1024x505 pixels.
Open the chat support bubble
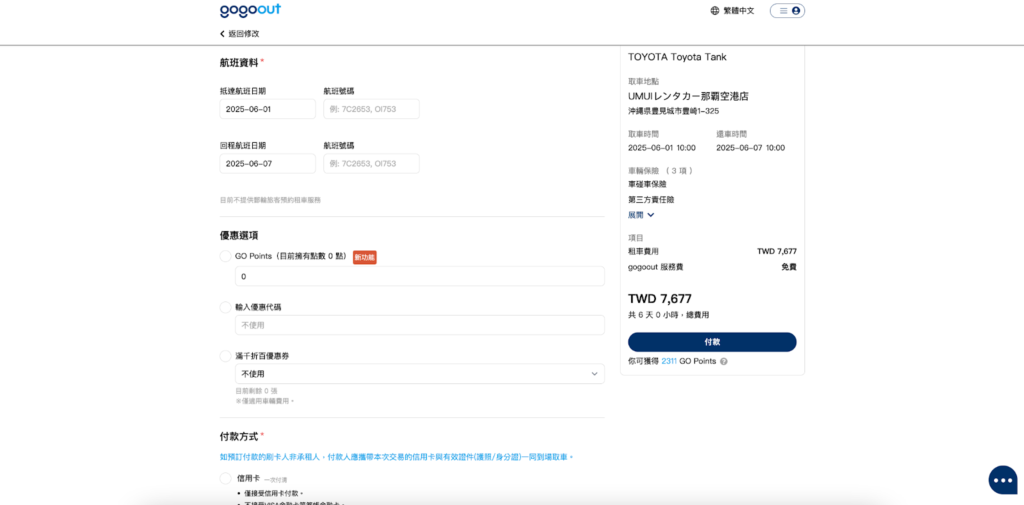1002,480
